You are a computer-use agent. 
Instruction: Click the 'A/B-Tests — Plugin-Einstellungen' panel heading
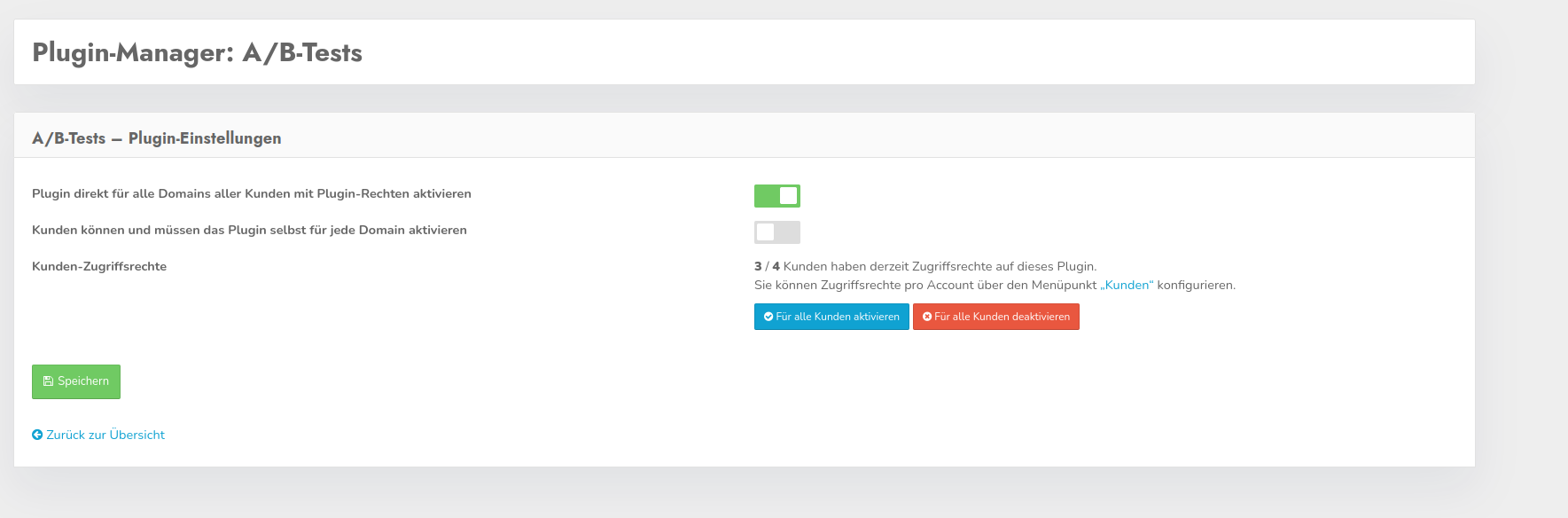(x=157, y=138)
